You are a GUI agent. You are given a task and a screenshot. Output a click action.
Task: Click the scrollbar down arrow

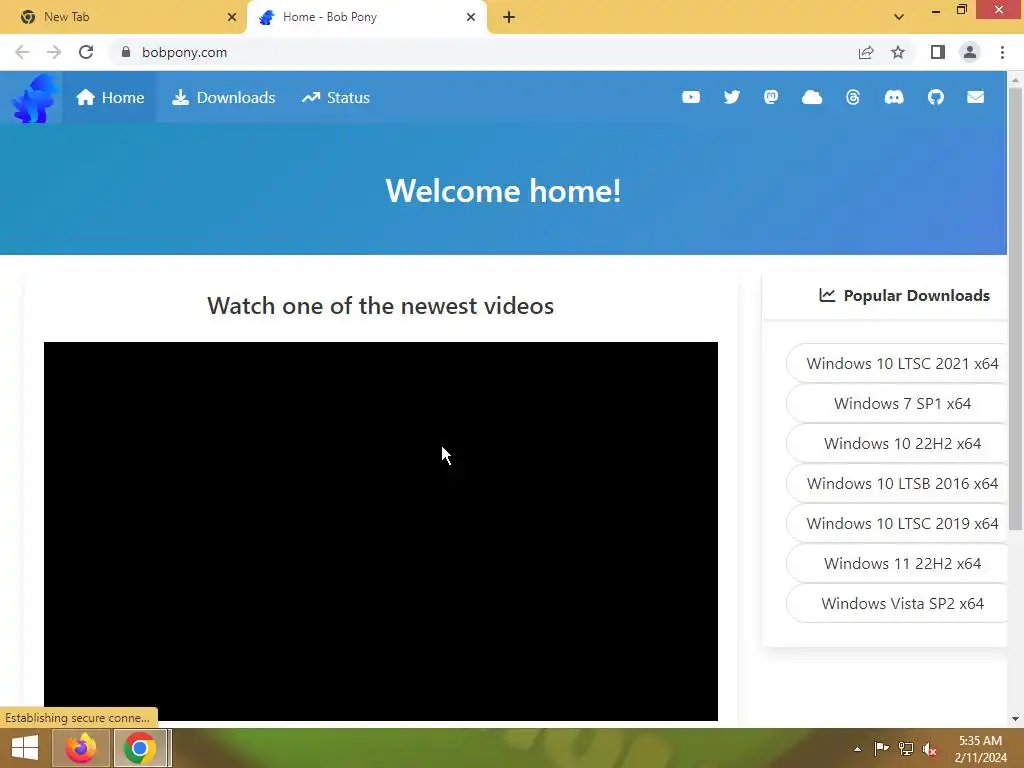tap(1016, 719)
